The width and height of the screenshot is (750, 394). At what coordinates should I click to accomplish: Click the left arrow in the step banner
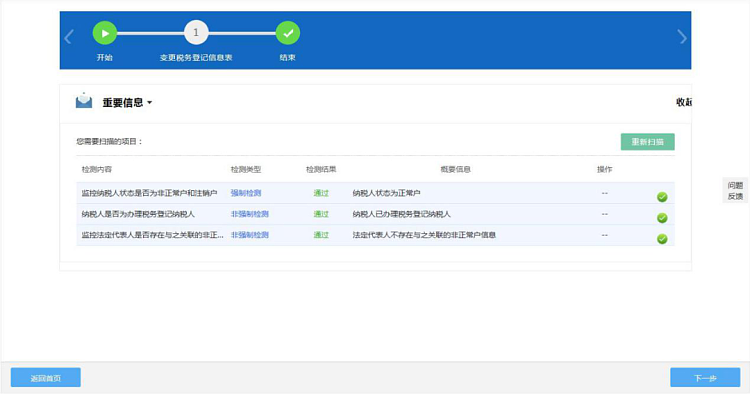[69, 37]
